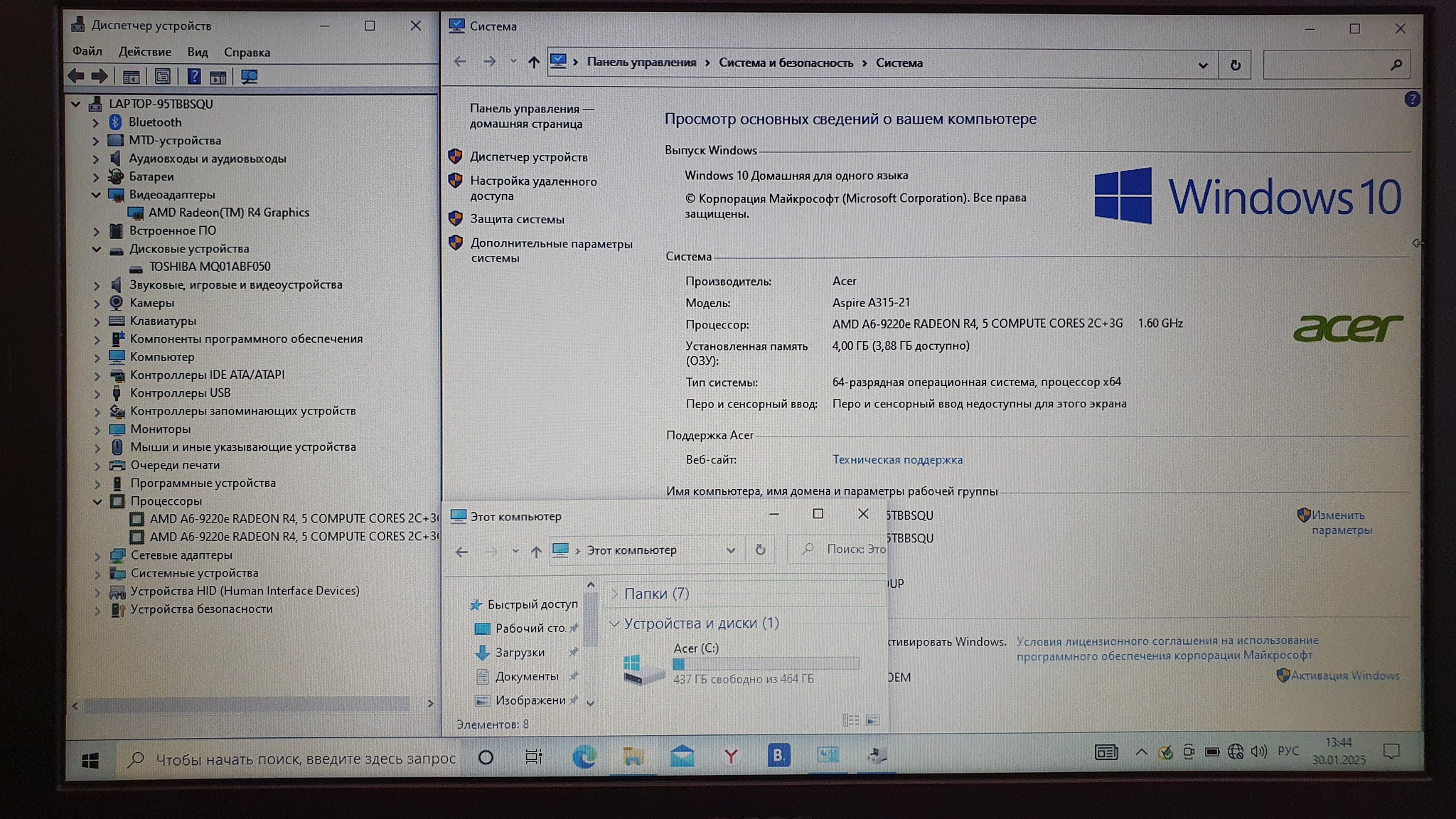The width and height of the screenshot is (1456, 819).
Task: Open the Действие menu
Action: point(144,52)
